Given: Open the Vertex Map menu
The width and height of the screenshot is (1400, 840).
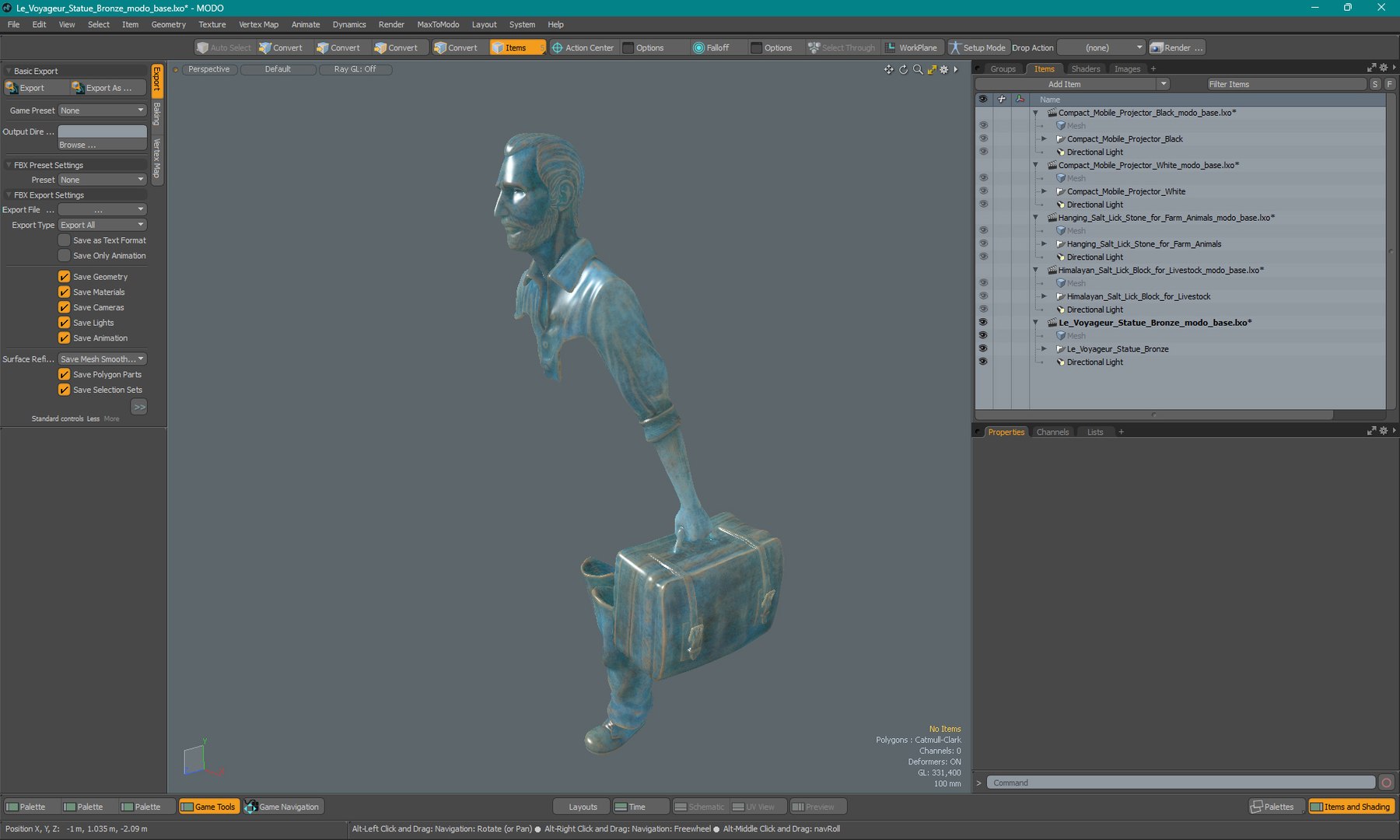Looking at the screenshot, I should (x=258, y=24).
